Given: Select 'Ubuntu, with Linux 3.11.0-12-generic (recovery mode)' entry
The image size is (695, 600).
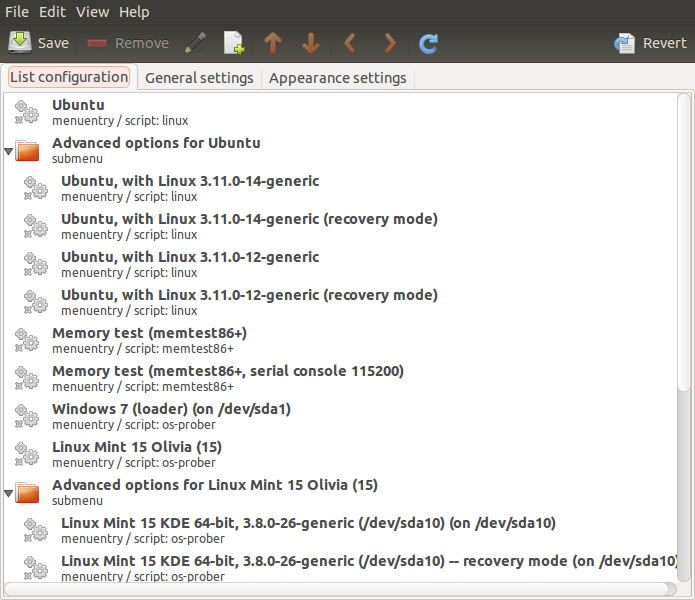Looking at the screenshot, I should (x=340, y=302).
